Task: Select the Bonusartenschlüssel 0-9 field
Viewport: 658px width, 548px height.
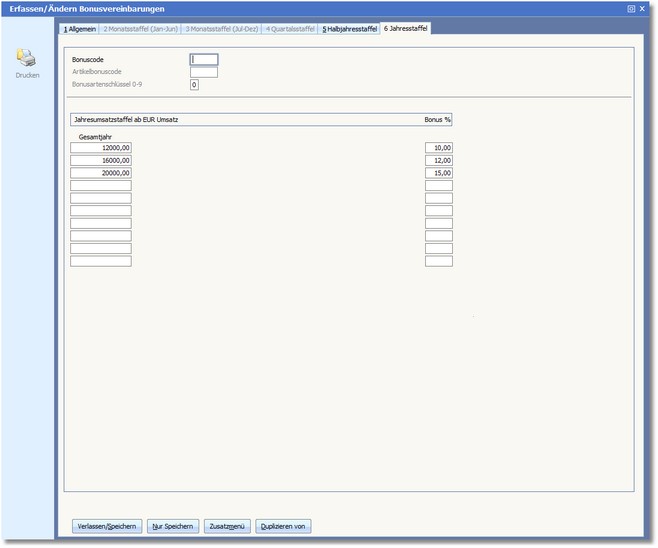Action: pyautogui.click(x=195, y=85)
